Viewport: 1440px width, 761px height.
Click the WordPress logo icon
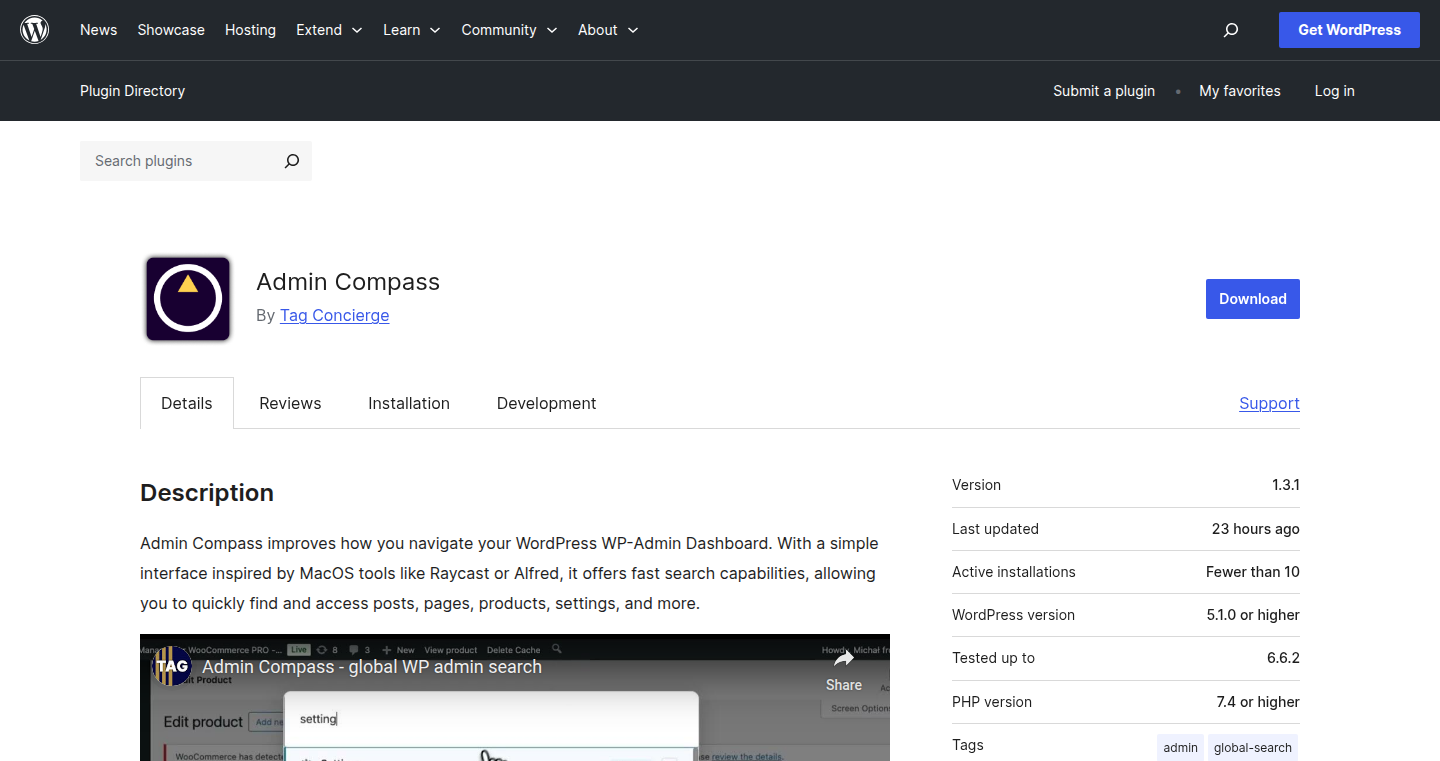click(x=35, y=30)
